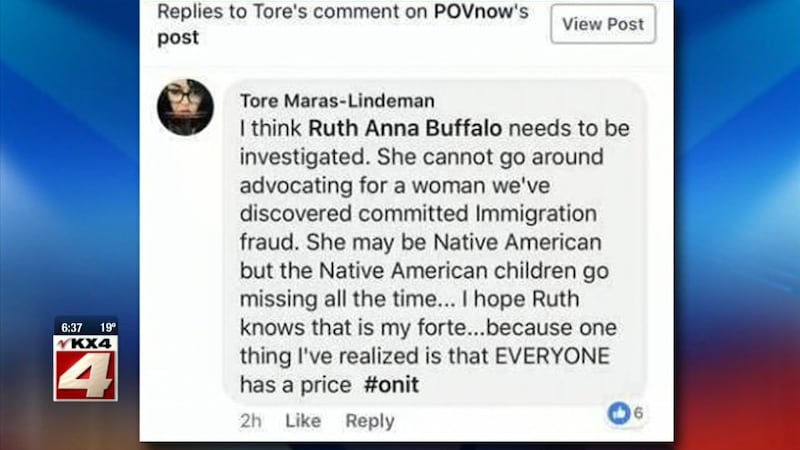Click the large red 4 channel logo
The image size is (800, 450).
(x=86, y=375)
